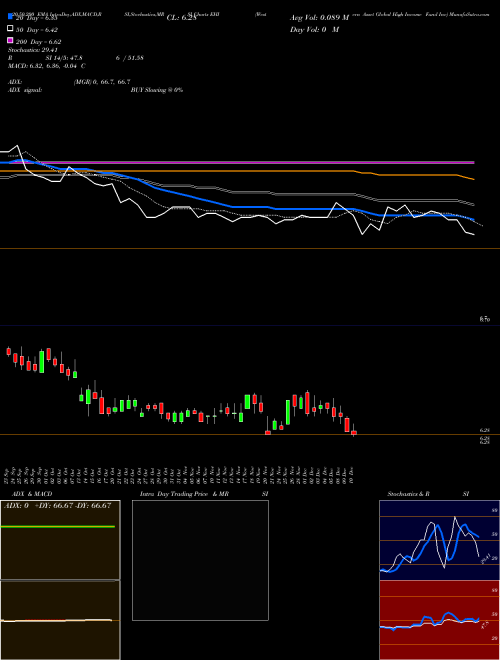
Task: Click the '(MGR) 0, 66.7, 66.7' ADX values
Action: click(102, 82)
